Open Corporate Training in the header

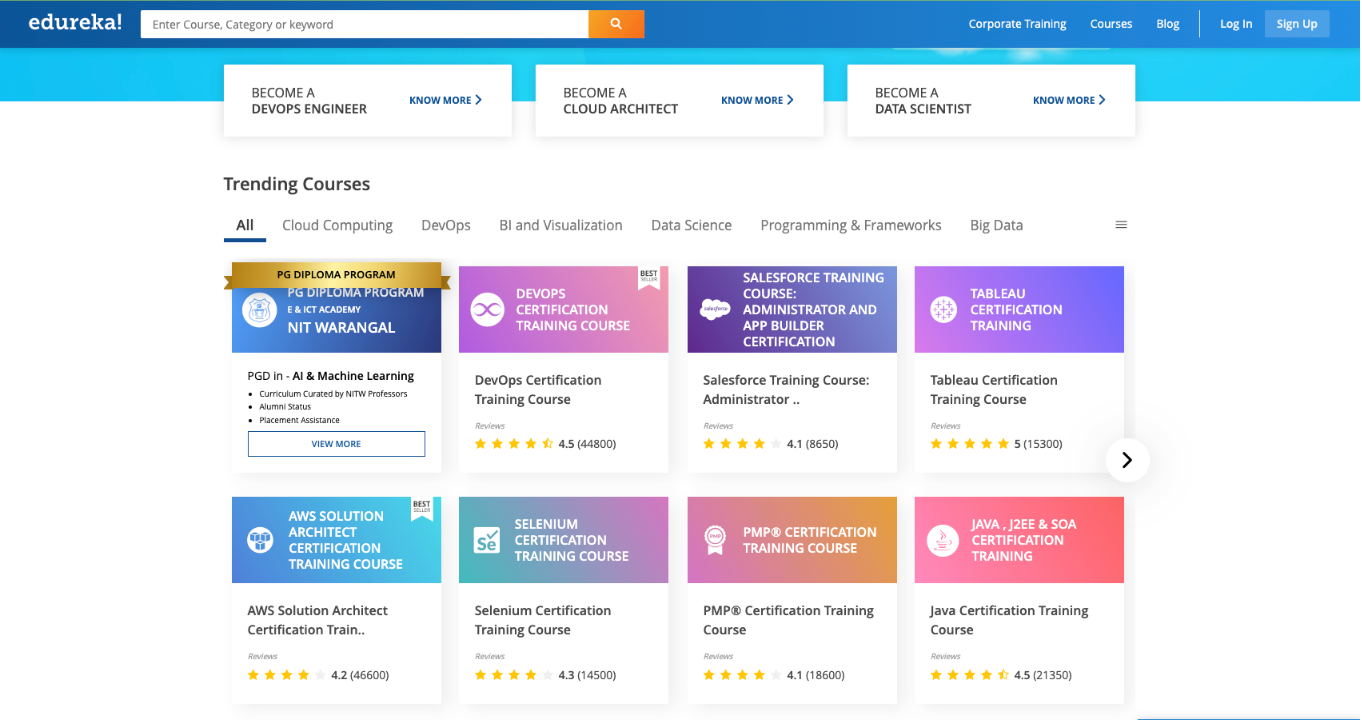pos(1017,24)
